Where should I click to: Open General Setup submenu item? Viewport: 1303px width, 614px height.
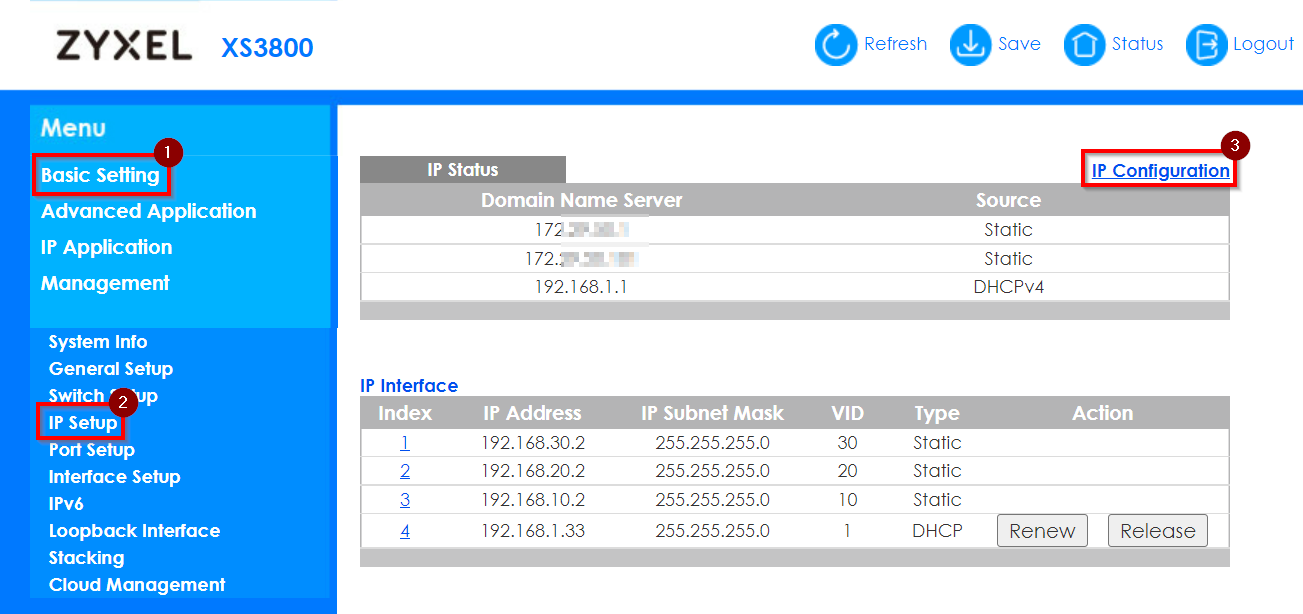pyautogui.click(x=110, y=369)
